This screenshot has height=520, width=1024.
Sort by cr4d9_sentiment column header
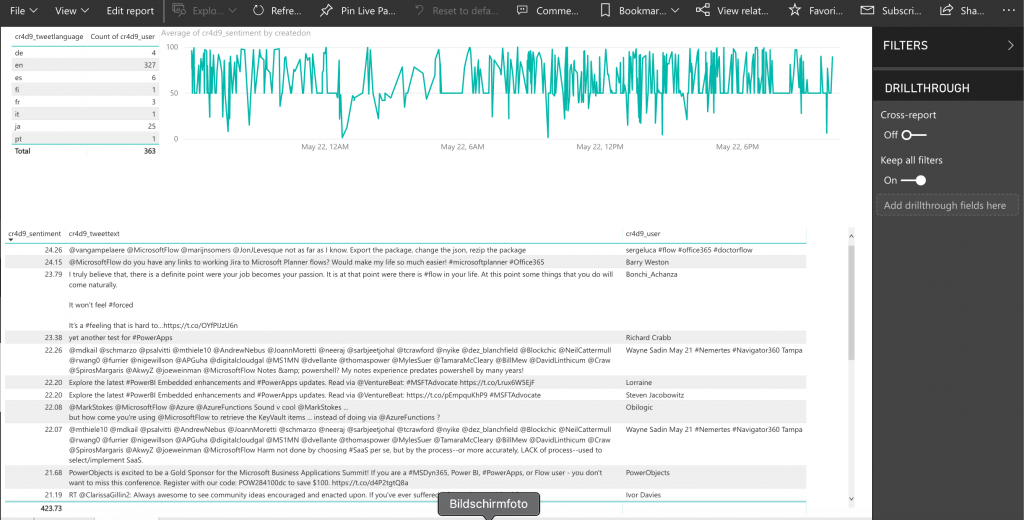click(x=35, y=233)
